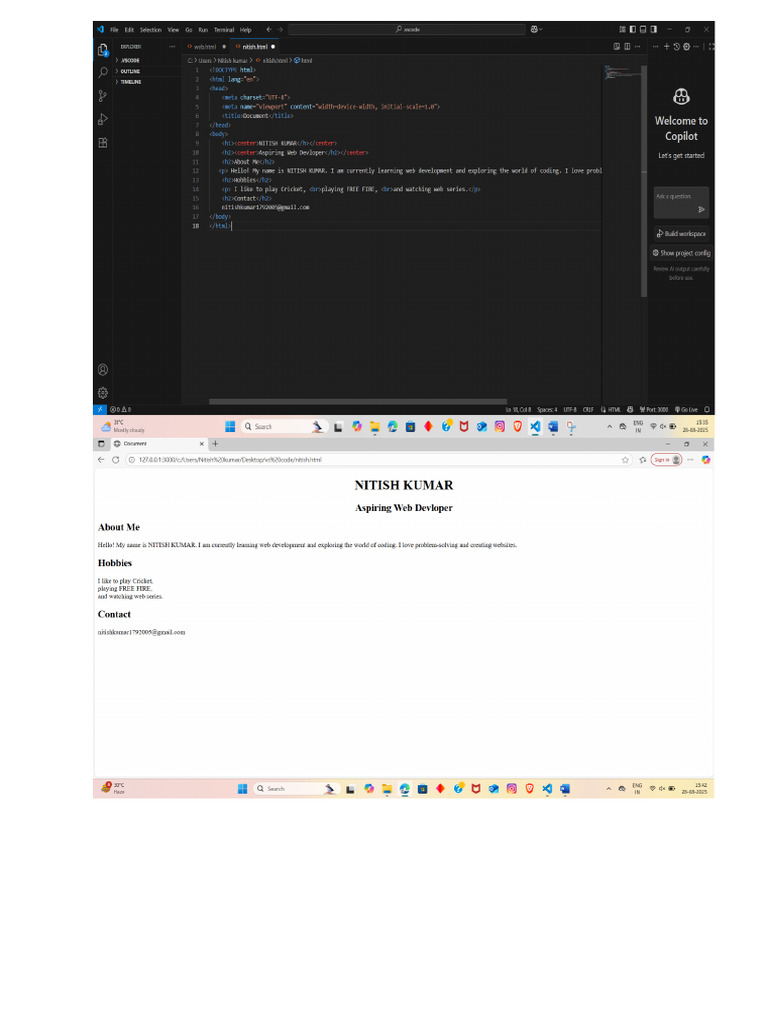Click weather widget showing Haze
The image size is (768, 1024).
(x=113, y=788)
